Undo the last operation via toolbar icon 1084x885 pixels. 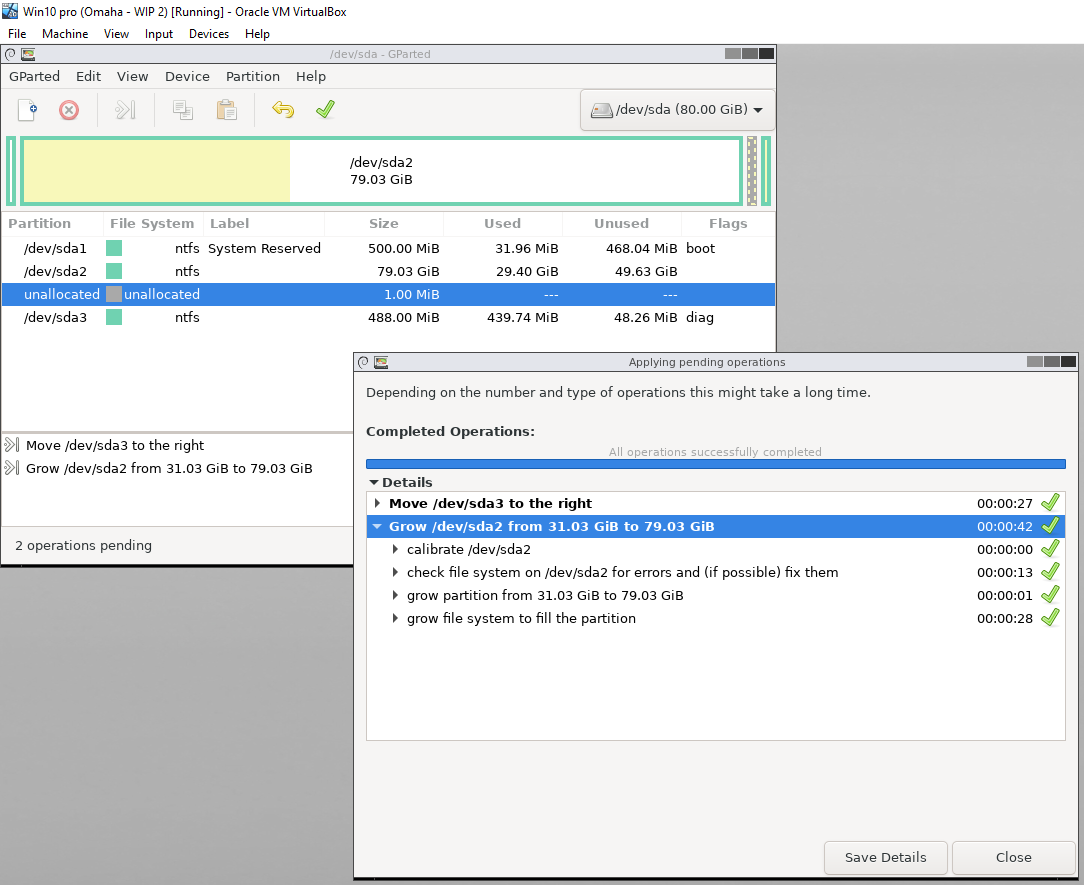(283, 110)
